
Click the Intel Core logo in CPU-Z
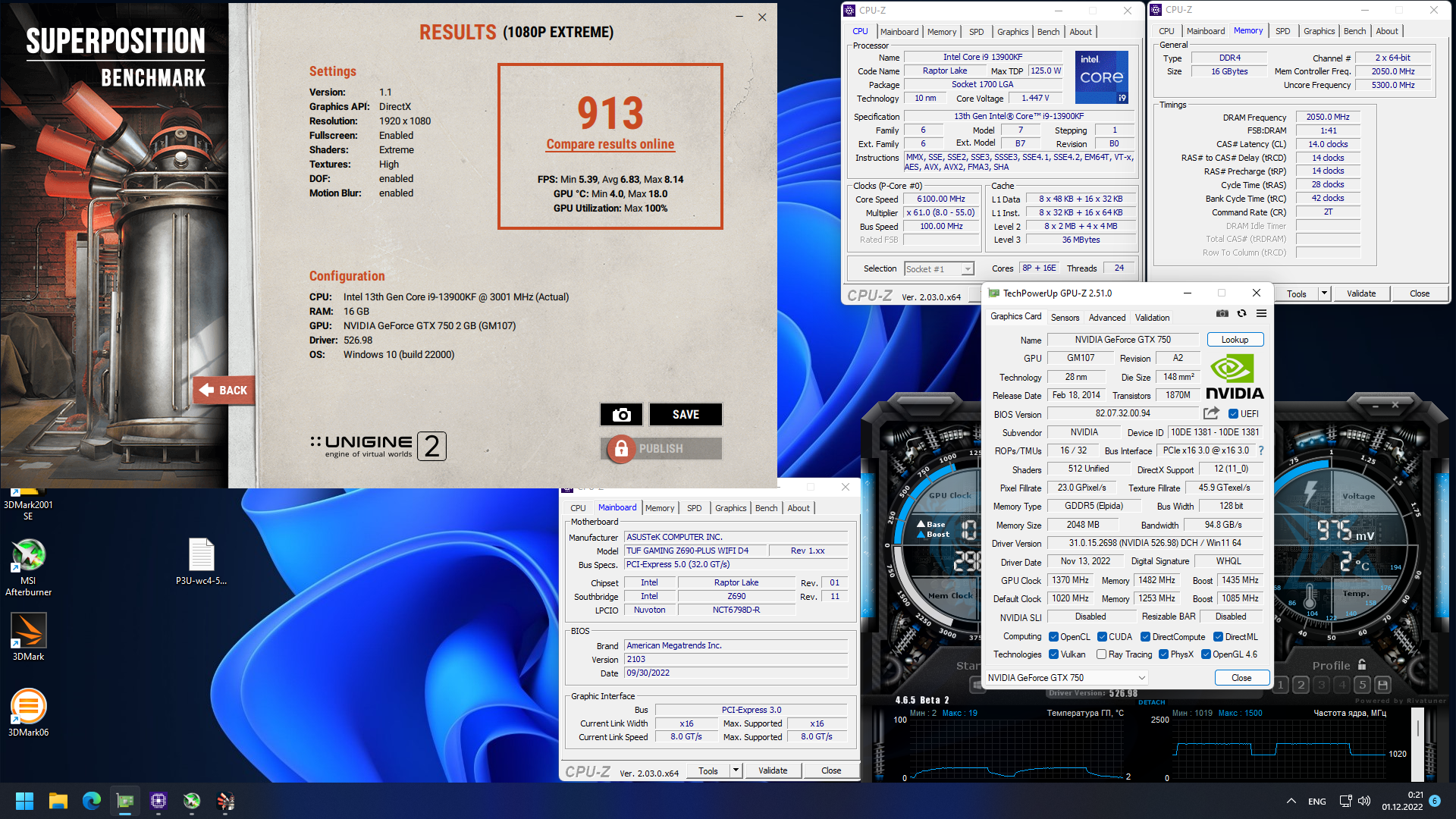pos(1101,77)
